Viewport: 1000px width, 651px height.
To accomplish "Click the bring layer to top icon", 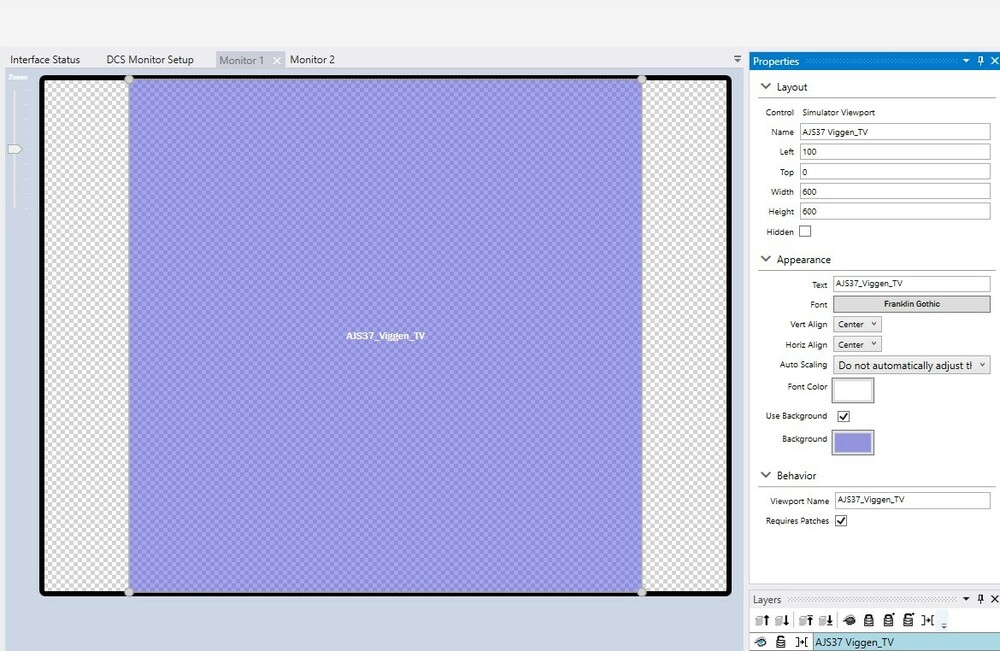I will [x=806, y=620].
